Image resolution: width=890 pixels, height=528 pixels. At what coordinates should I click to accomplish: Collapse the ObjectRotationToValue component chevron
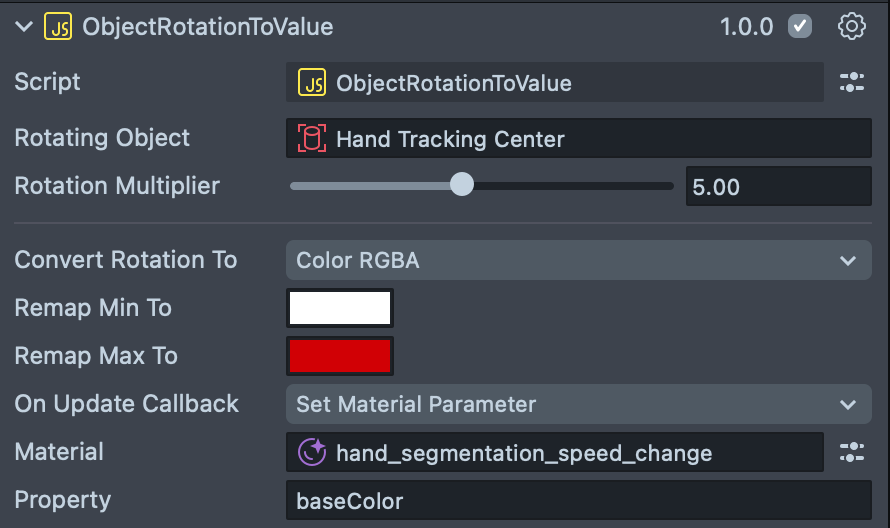tap(24, 27)
